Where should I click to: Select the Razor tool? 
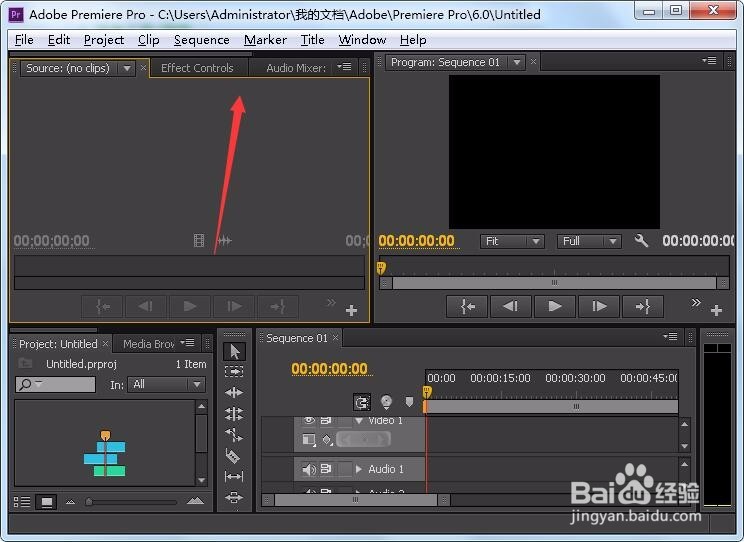tap(232, 456)
